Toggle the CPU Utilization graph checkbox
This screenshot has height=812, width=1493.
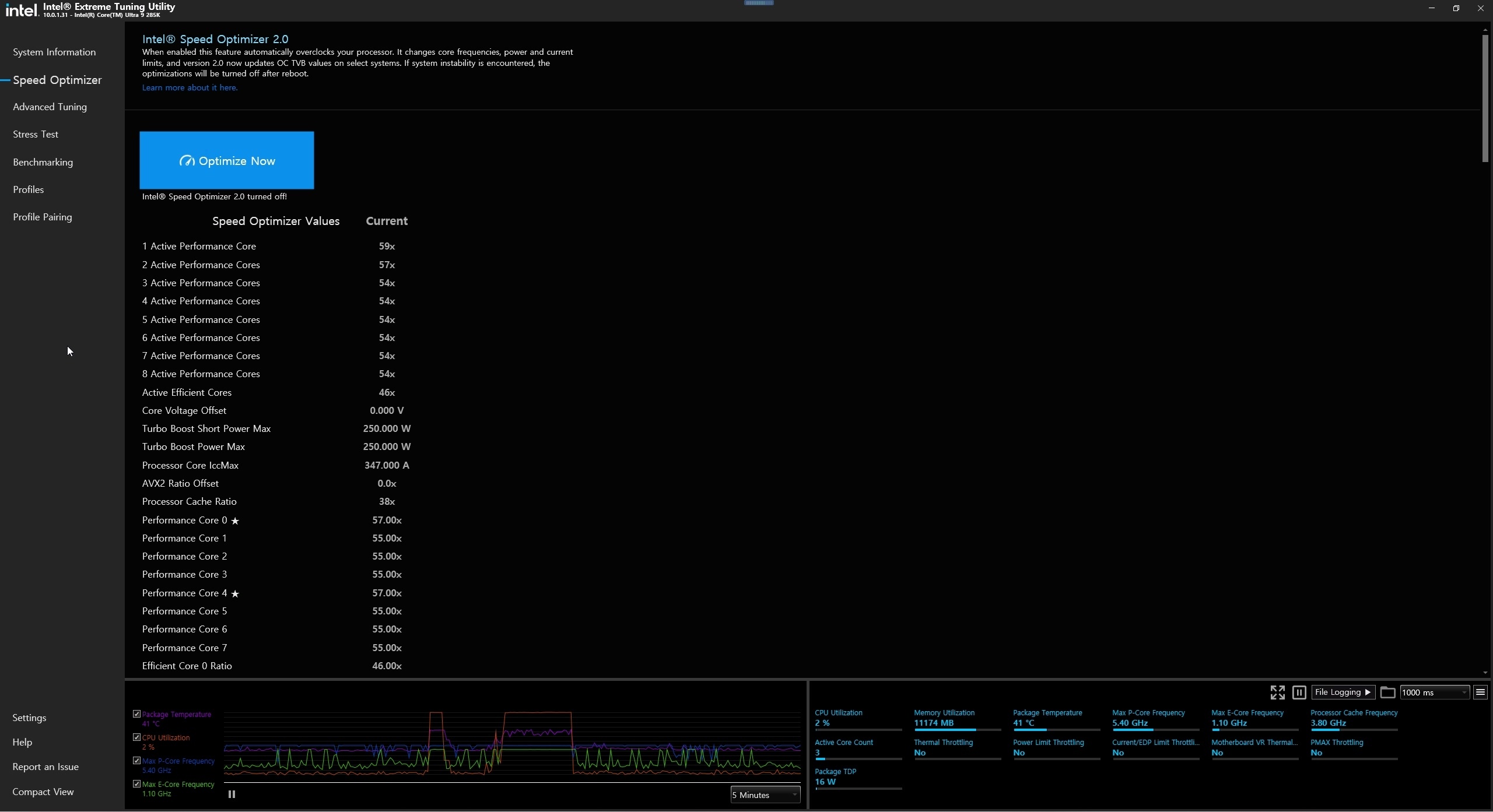136,737
